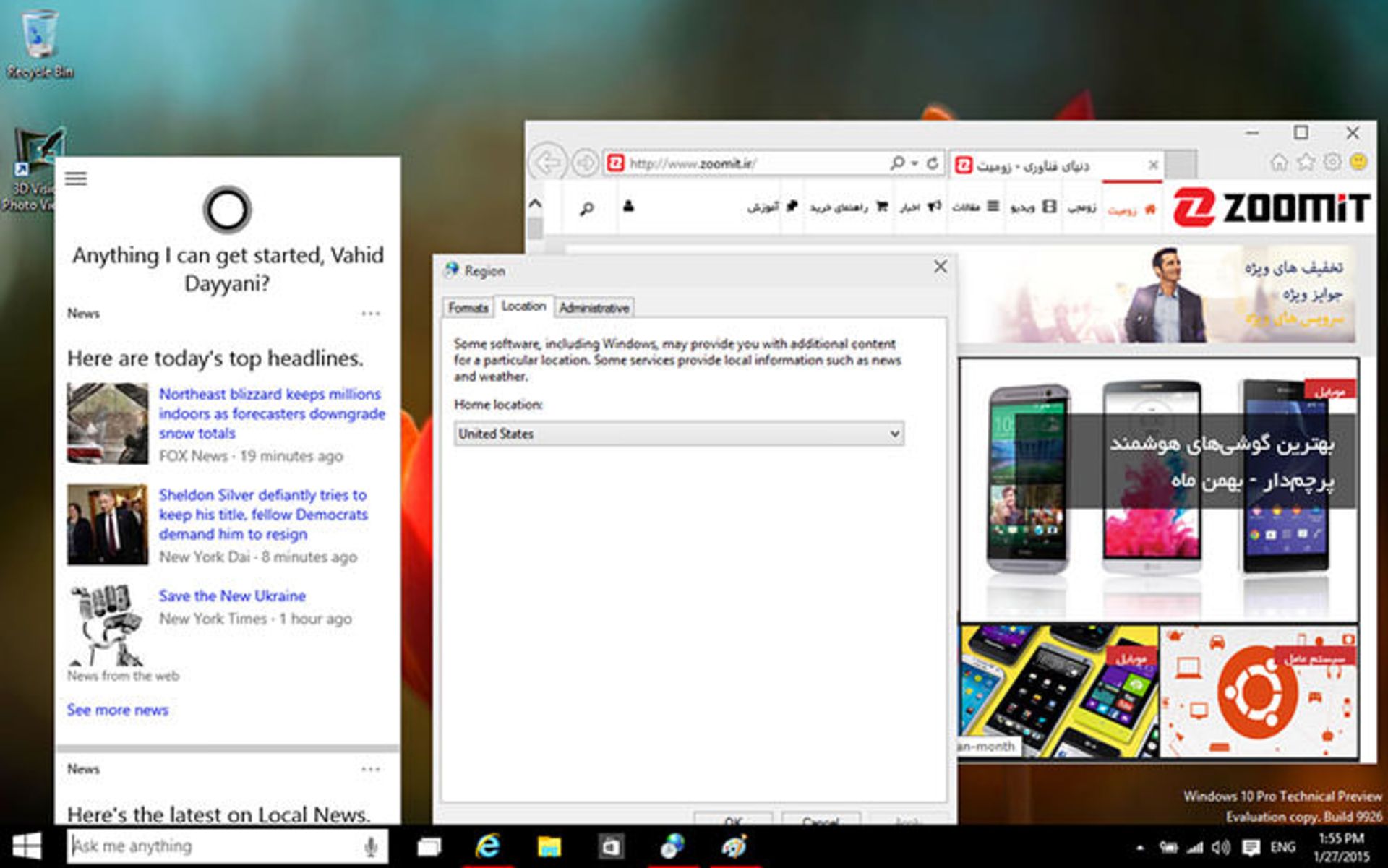Open IE favorites star icon
The height and width of the screenshot is (868, 1388).
[1306, 162]
